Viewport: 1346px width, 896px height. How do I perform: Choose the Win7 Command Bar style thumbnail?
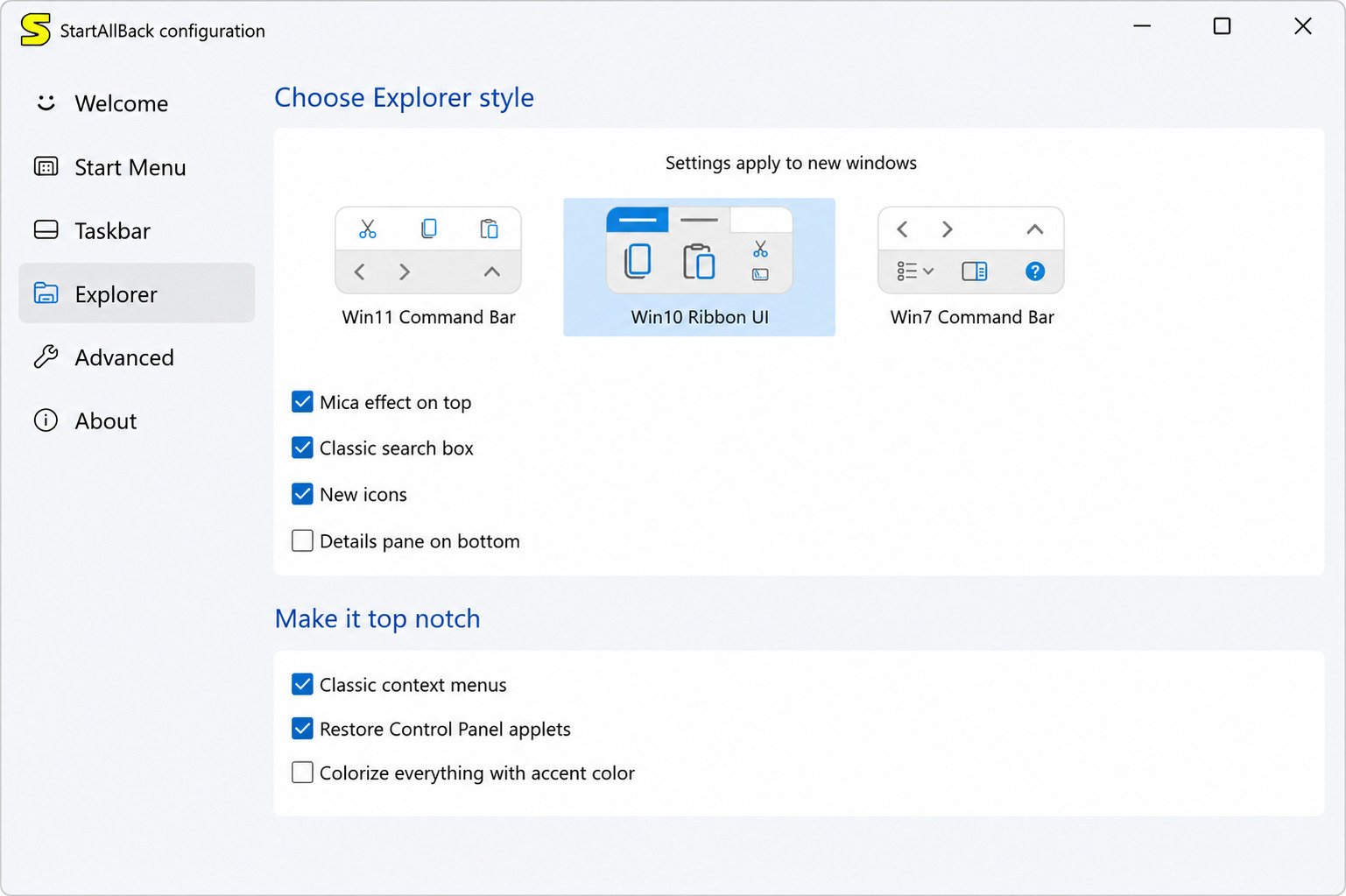coord(970,250)
